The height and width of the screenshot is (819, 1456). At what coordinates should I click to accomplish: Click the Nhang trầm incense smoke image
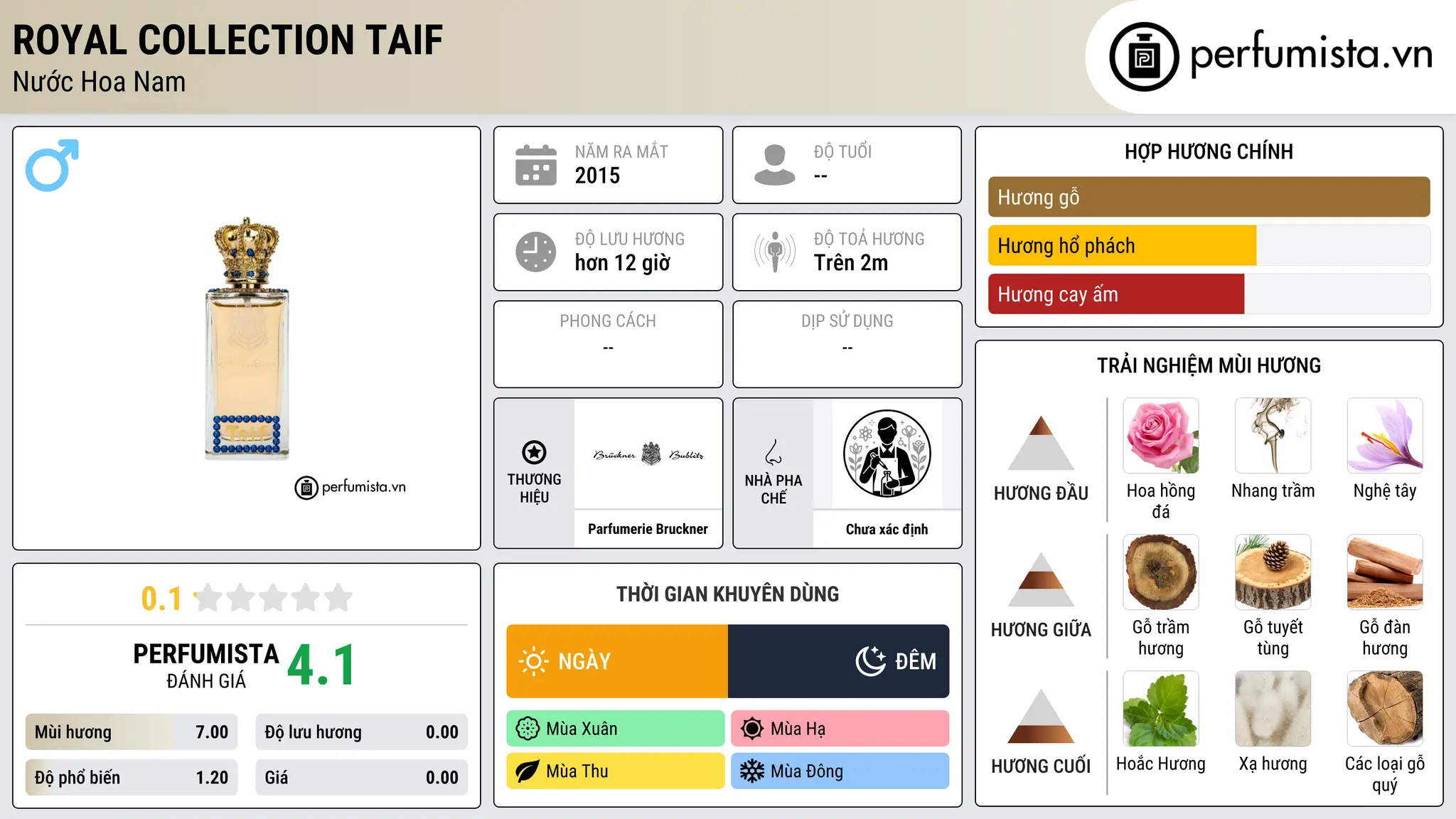1273,436
